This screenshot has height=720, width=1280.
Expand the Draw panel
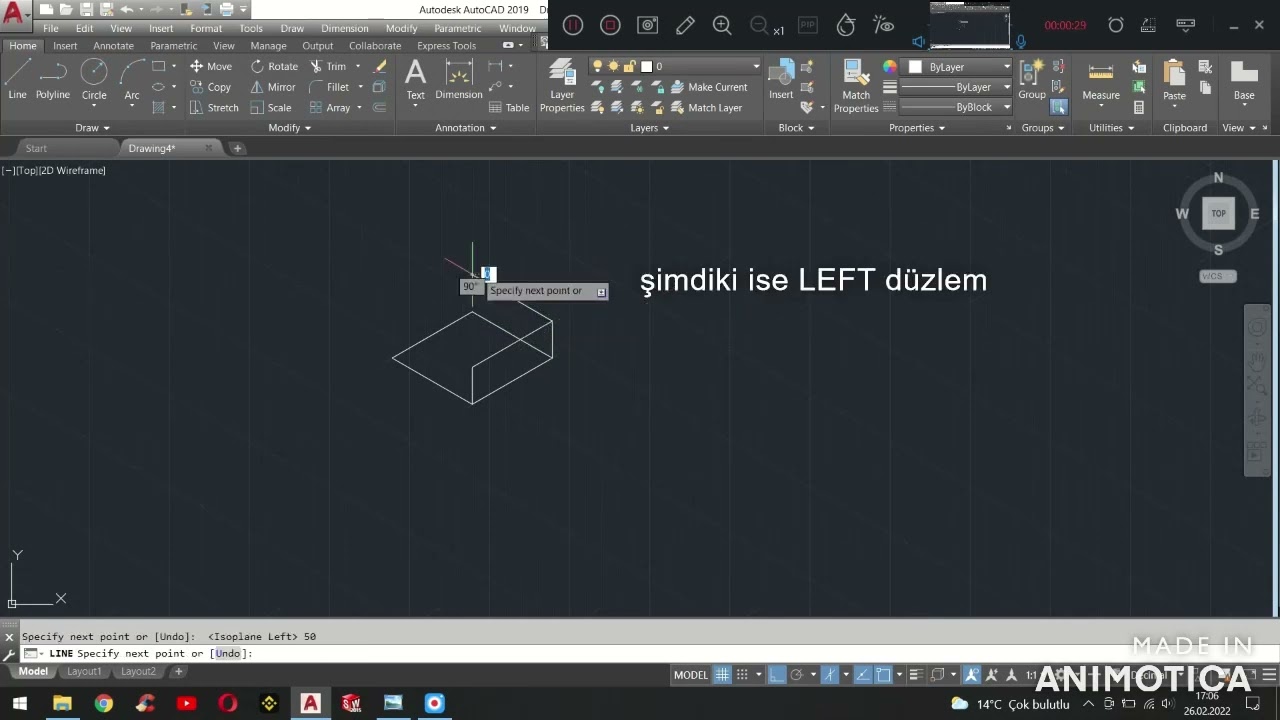click(92, 128)
